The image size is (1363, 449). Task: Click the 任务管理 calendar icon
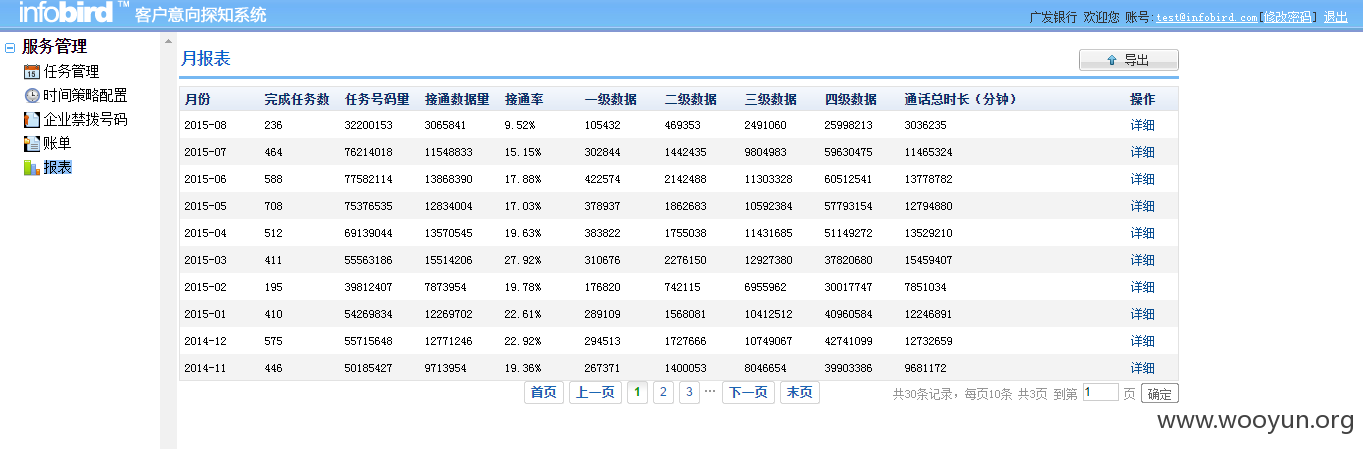32,72
